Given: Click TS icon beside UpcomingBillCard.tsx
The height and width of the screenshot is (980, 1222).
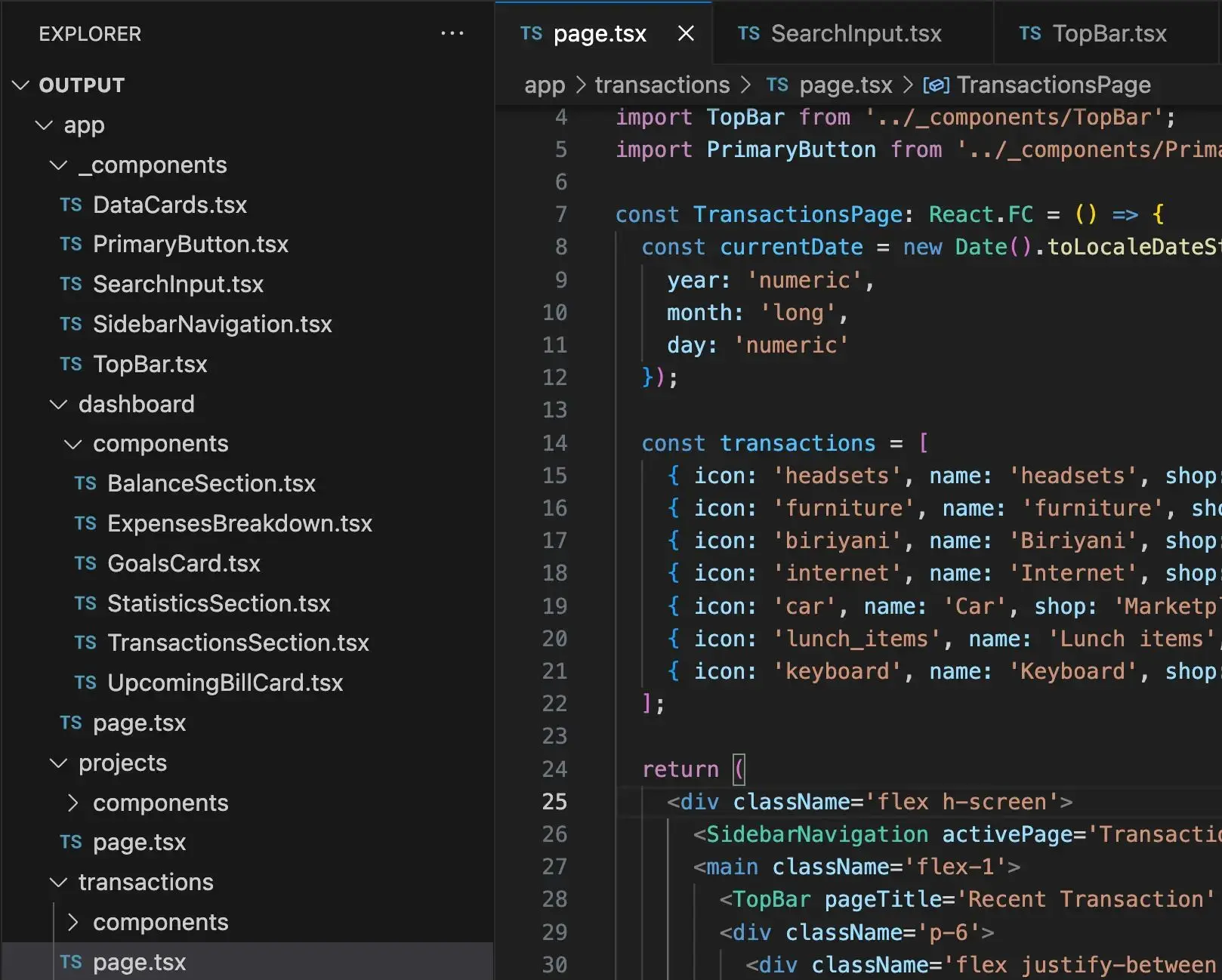Looking at the screenshot, I should 85,683.
